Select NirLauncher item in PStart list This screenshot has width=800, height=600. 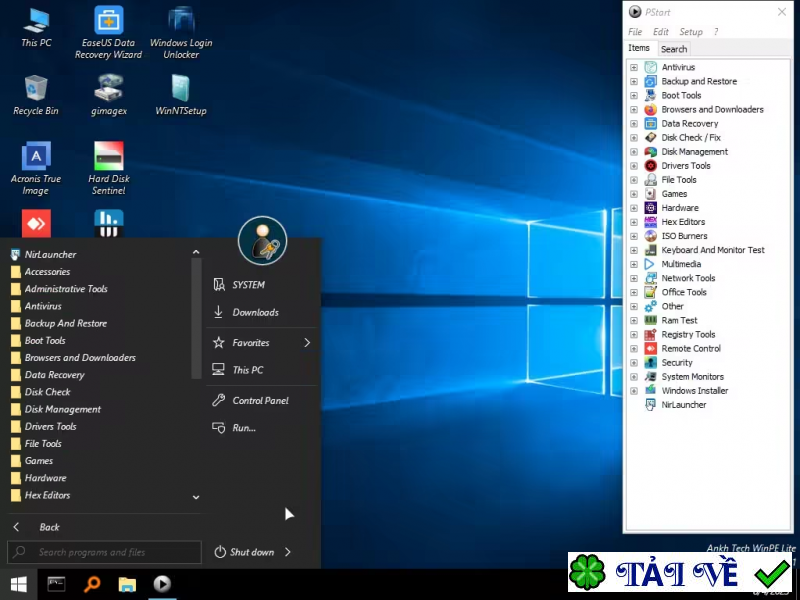click(x=683, y=405)
